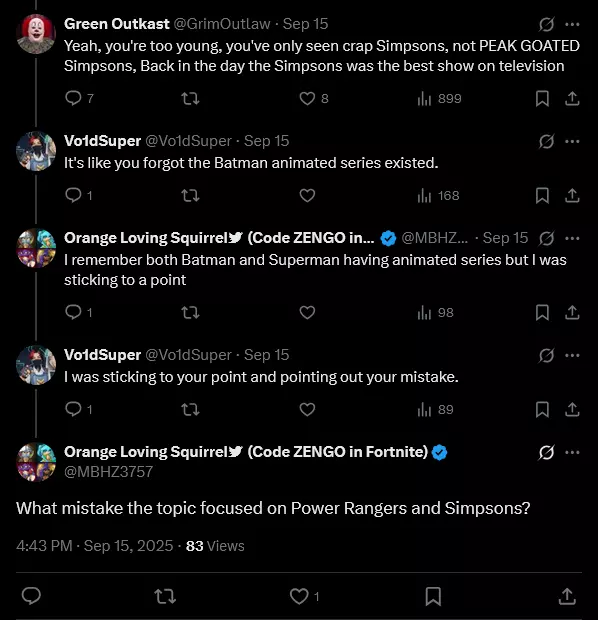
Task: Open Green Outkast's clown avatar
Action: 36,34
